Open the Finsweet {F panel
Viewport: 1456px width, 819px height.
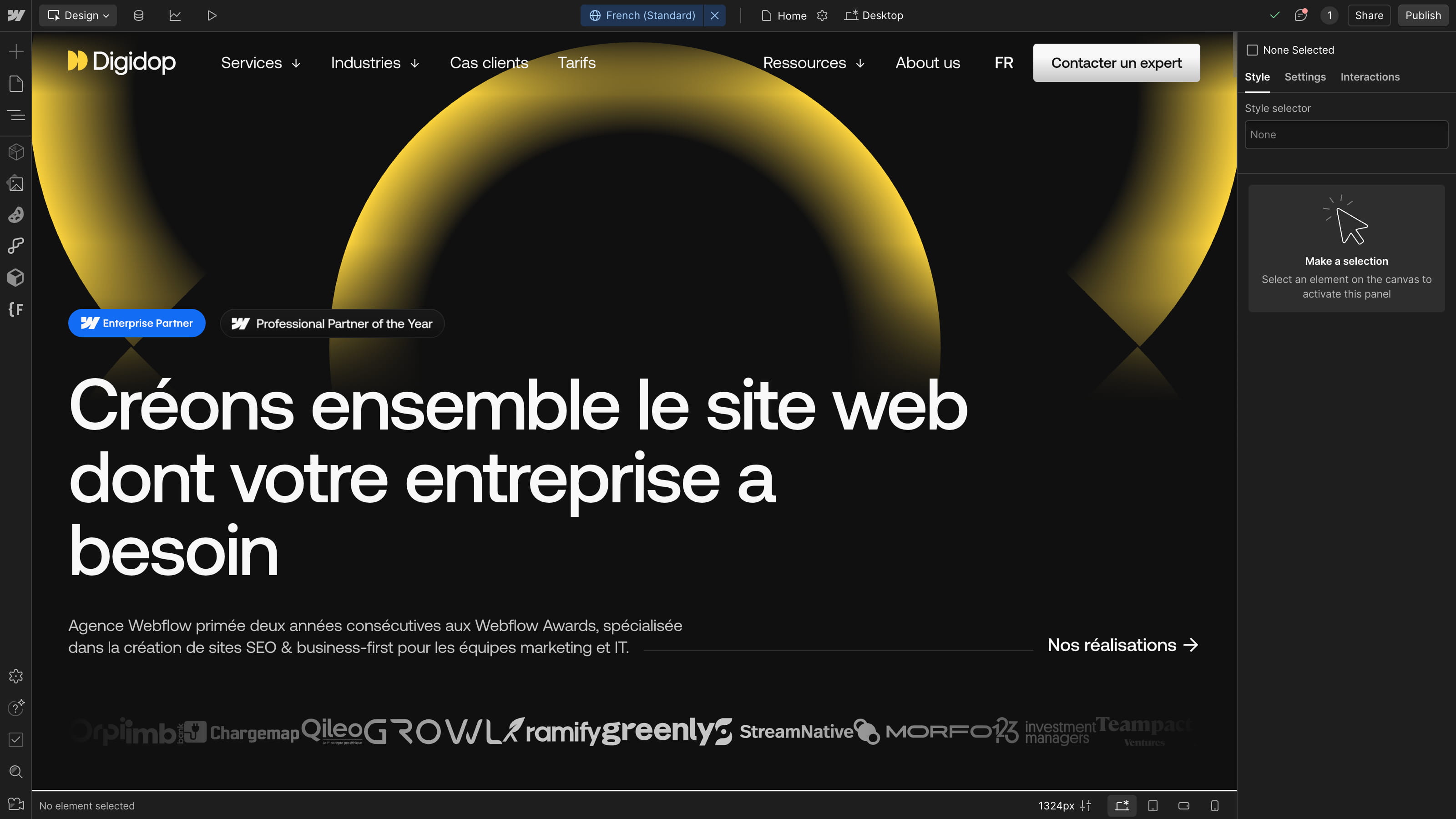16,309
